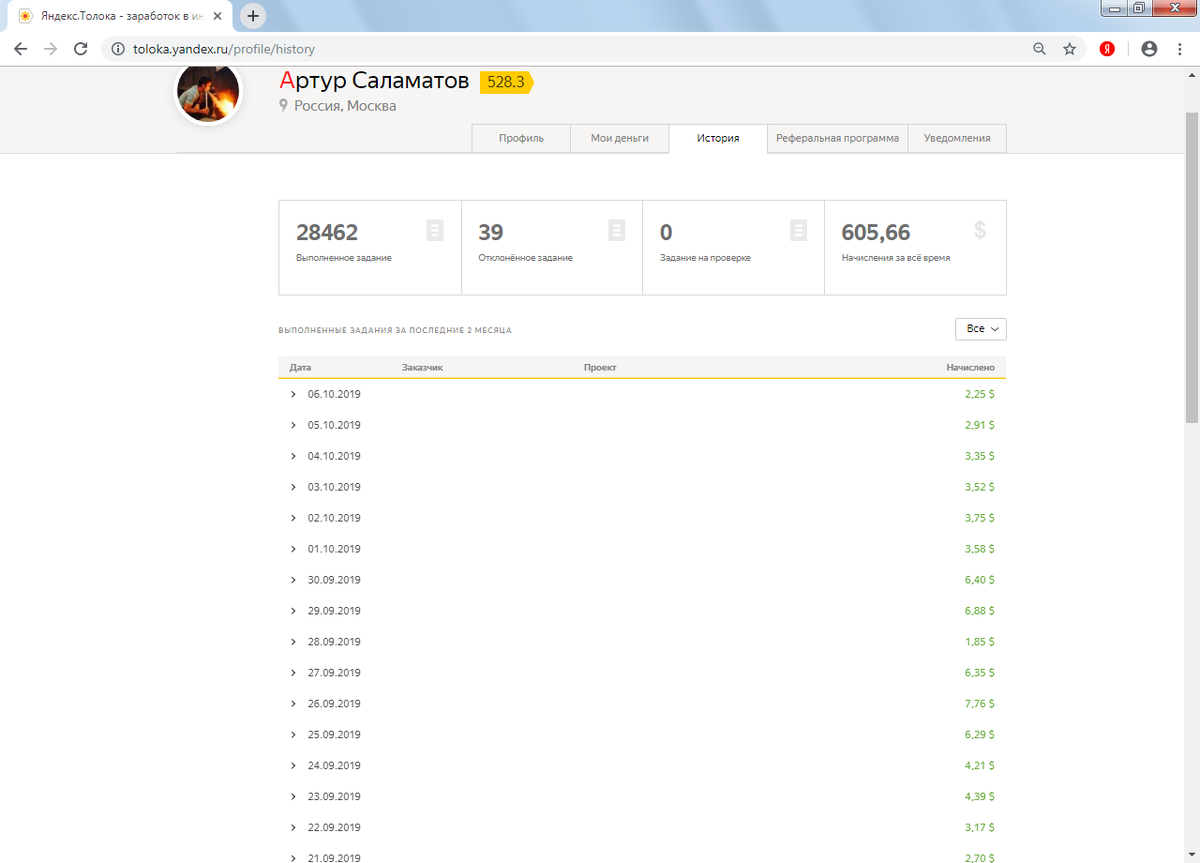Open the Chrome profile account icon

pyautogui.click(x=1149, y=48)
